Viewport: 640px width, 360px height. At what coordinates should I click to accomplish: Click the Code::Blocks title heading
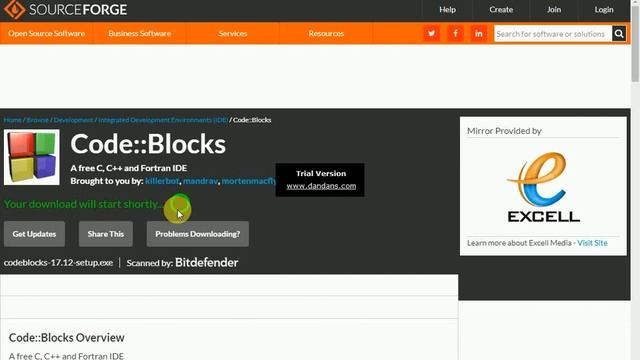148,144
